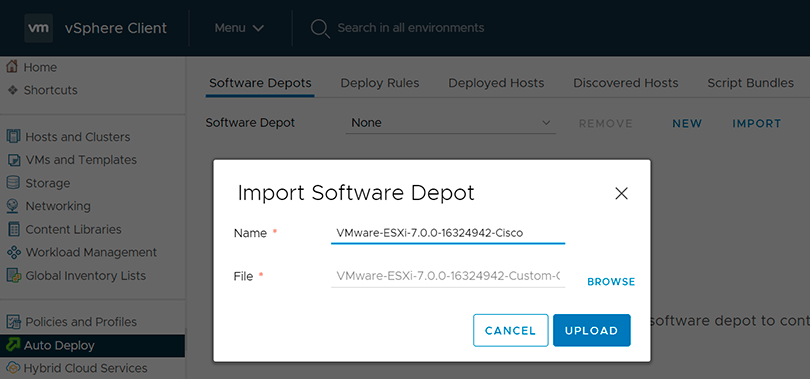Click the Shortcuts diamond icon
This screenshot has height=379, width=810.
click(x=13, y=90)
